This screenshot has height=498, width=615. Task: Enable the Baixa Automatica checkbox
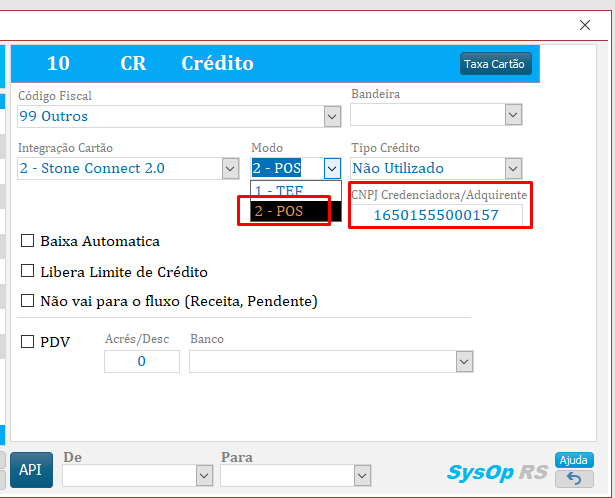click(x=28, y=241)
